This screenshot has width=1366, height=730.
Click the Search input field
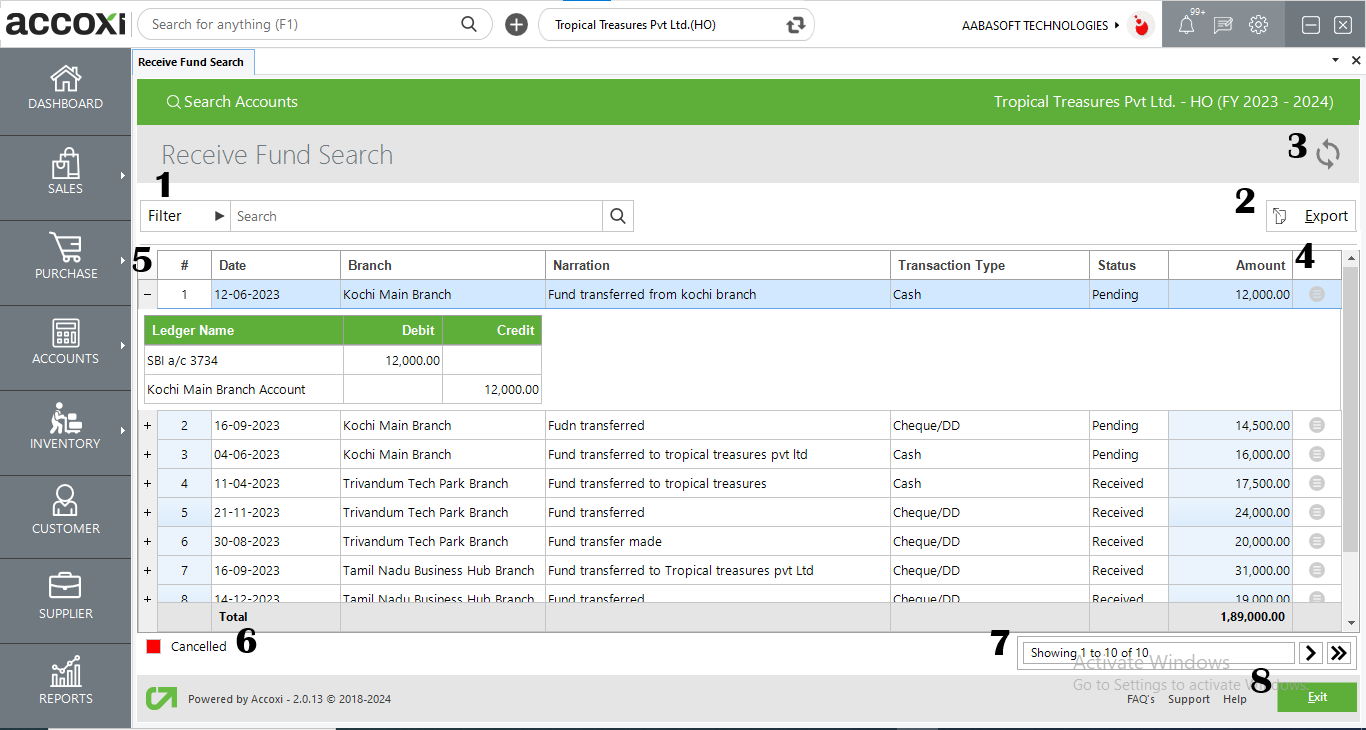coord(410,215)
